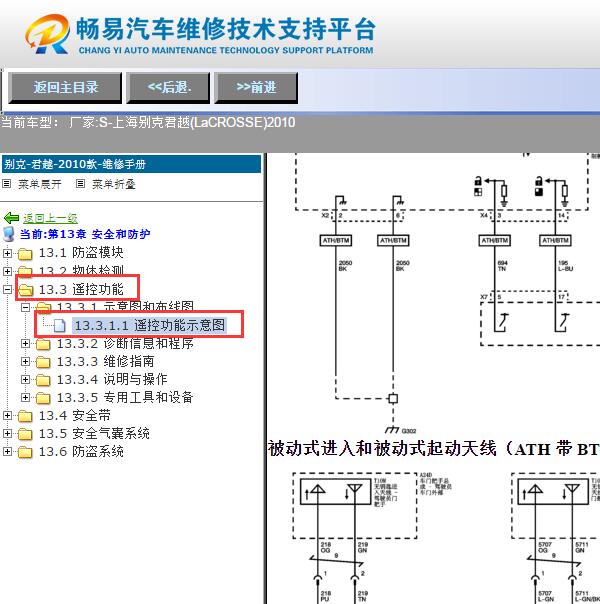The width and height of the screenshot is (600, 604).
Task: Click the 菜单折叠 icon
Action: tap(80, 183)
